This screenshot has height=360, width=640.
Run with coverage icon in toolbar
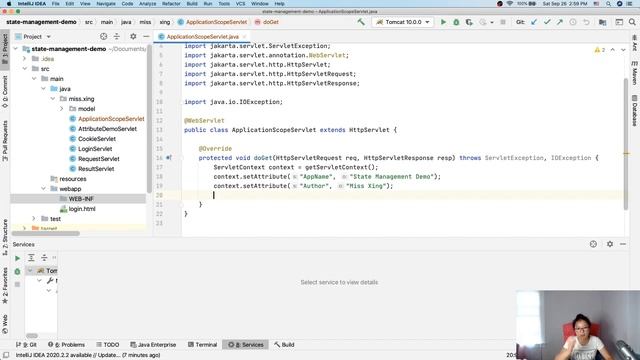pyautogui.click(x=469, y=22)
